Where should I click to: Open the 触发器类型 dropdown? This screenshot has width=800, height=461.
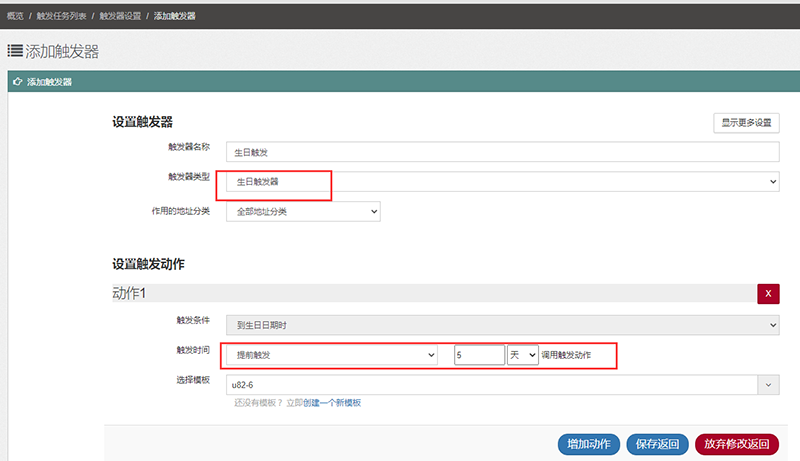coord(501,182)
